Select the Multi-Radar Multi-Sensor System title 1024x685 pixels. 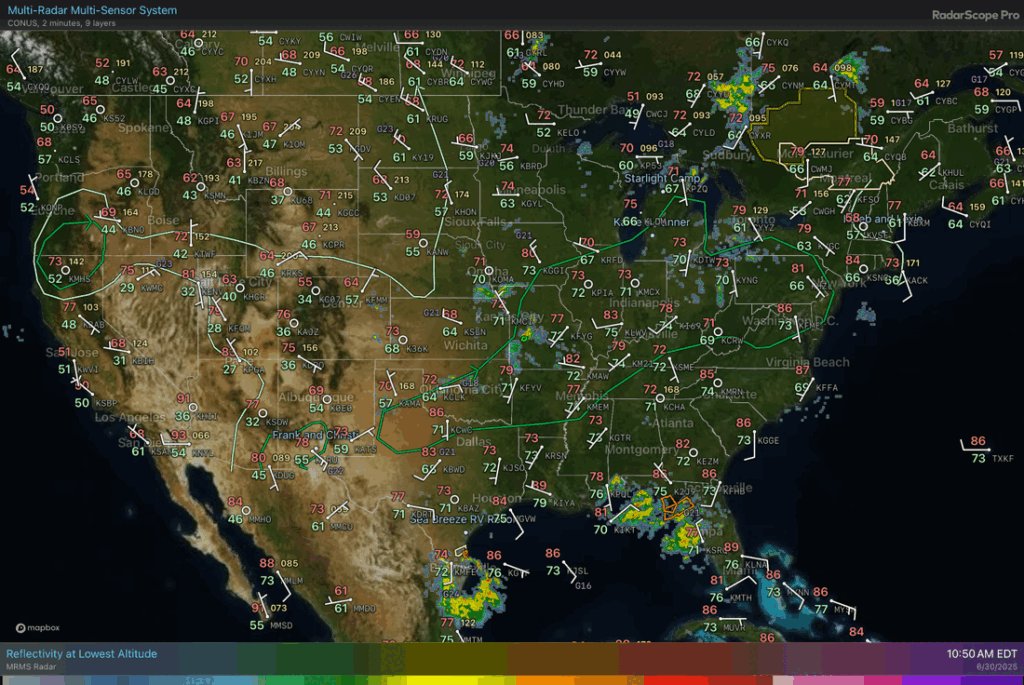click(92, 10)
